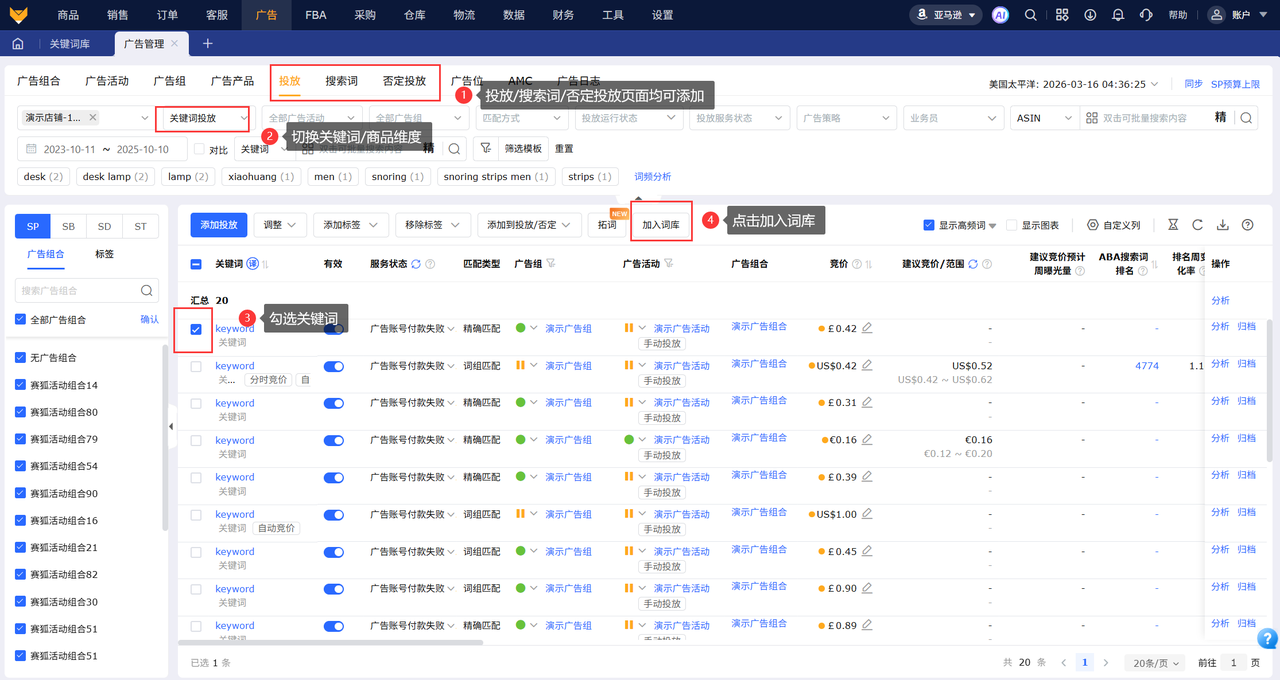Click 拓词 button
The width and height of the screenshot is (1280, 680).
coord(607,225)
